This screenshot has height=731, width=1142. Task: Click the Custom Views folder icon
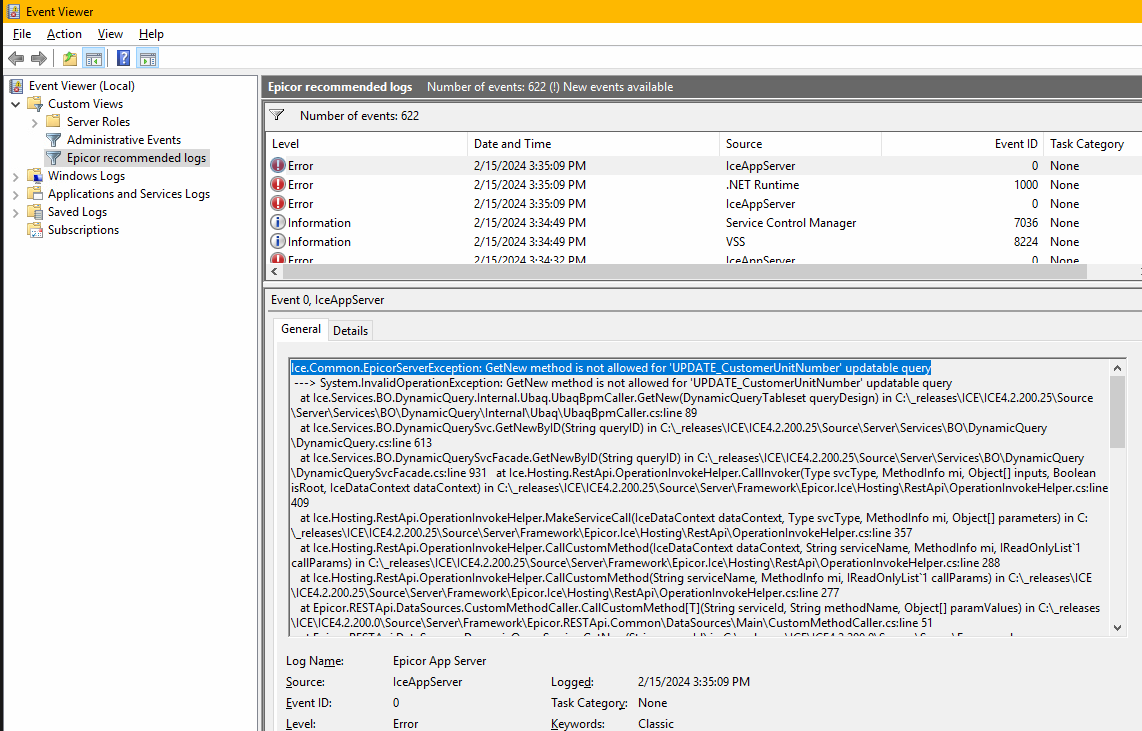pyautogui.click(x=35, y=104)
